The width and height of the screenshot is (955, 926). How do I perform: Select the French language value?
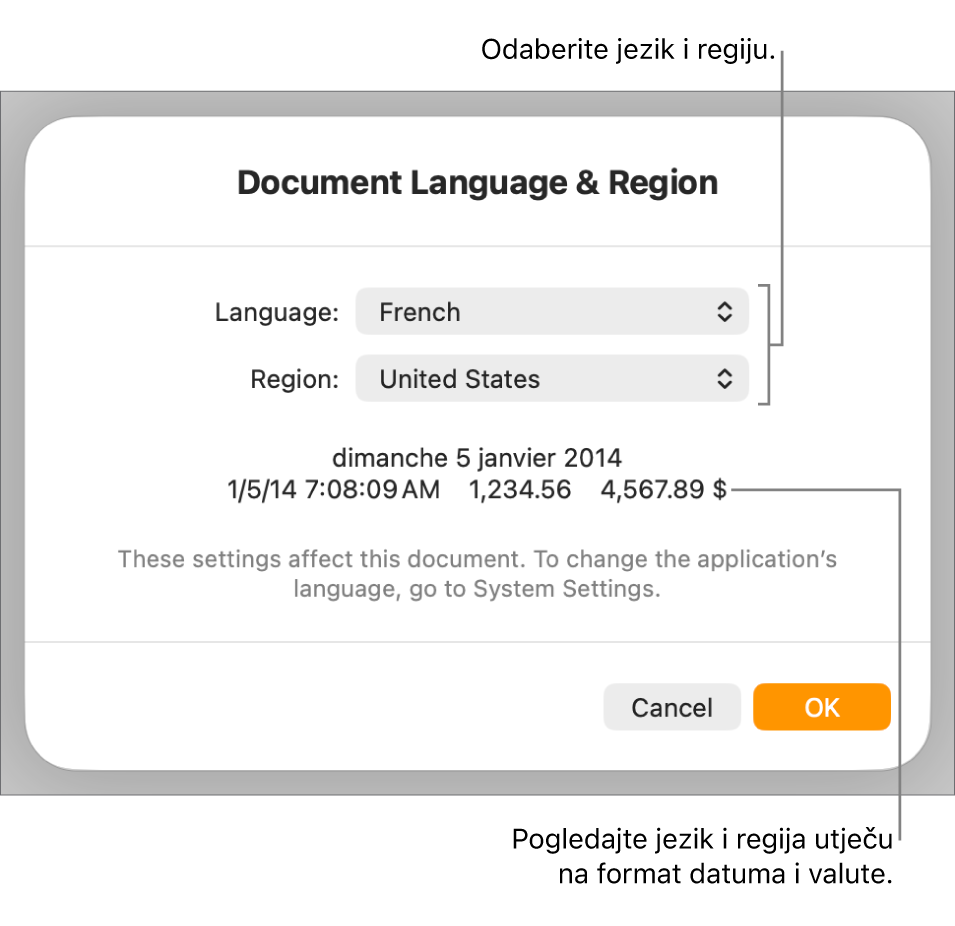click(x=419, y=312)
